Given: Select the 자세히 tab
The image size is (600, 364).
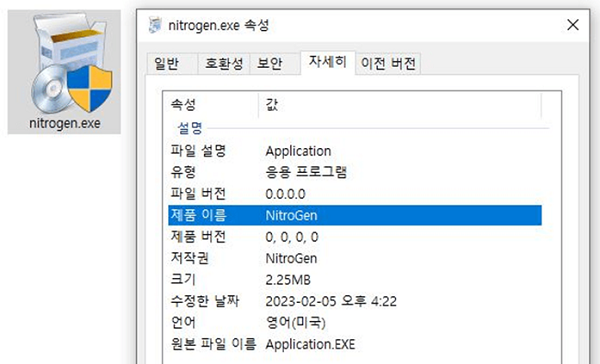Looking at the screenshot, I should pos(328,62).
